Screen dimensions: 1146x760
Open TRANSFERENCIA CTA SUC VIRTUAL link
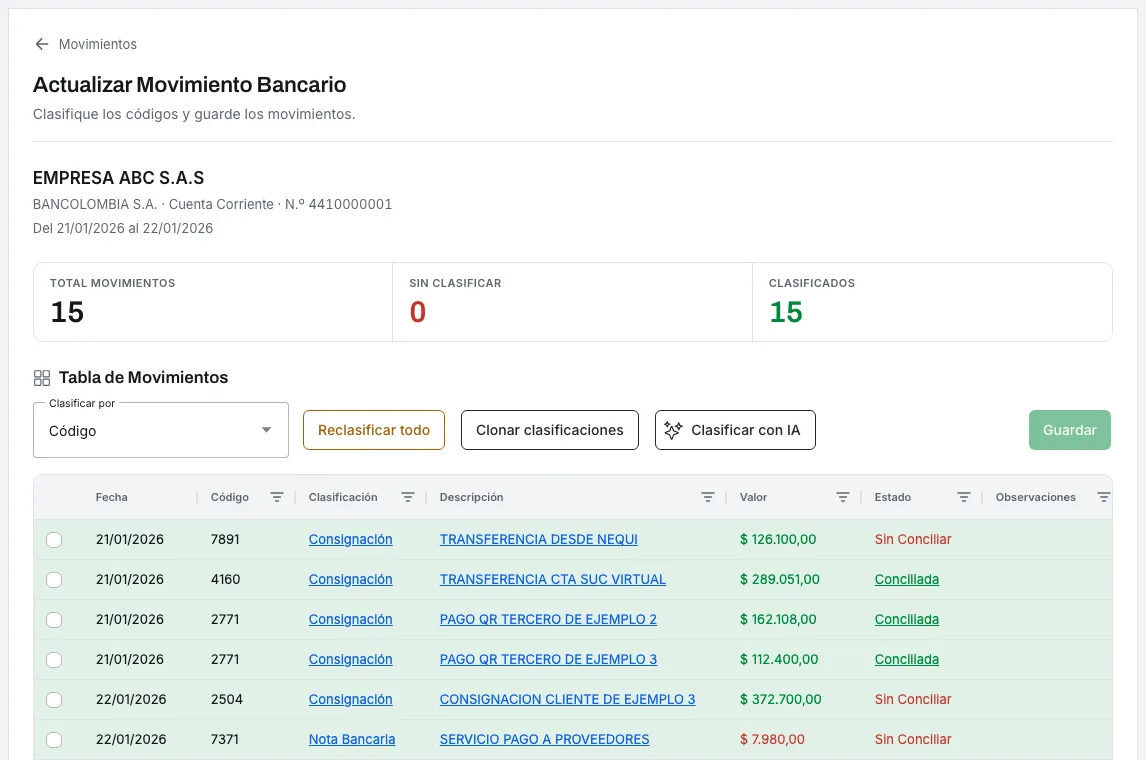click(553, 580)
